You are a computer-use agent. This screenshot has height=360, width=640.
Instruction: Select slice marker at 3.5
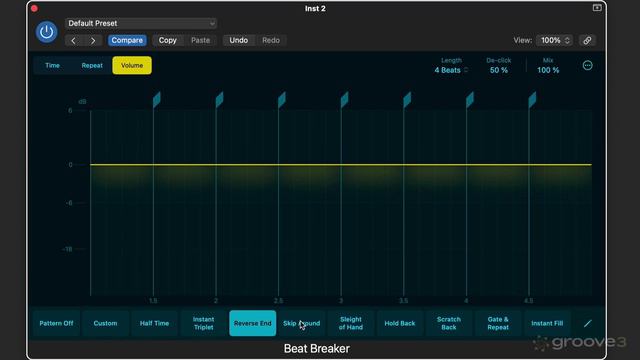[407, 100]
